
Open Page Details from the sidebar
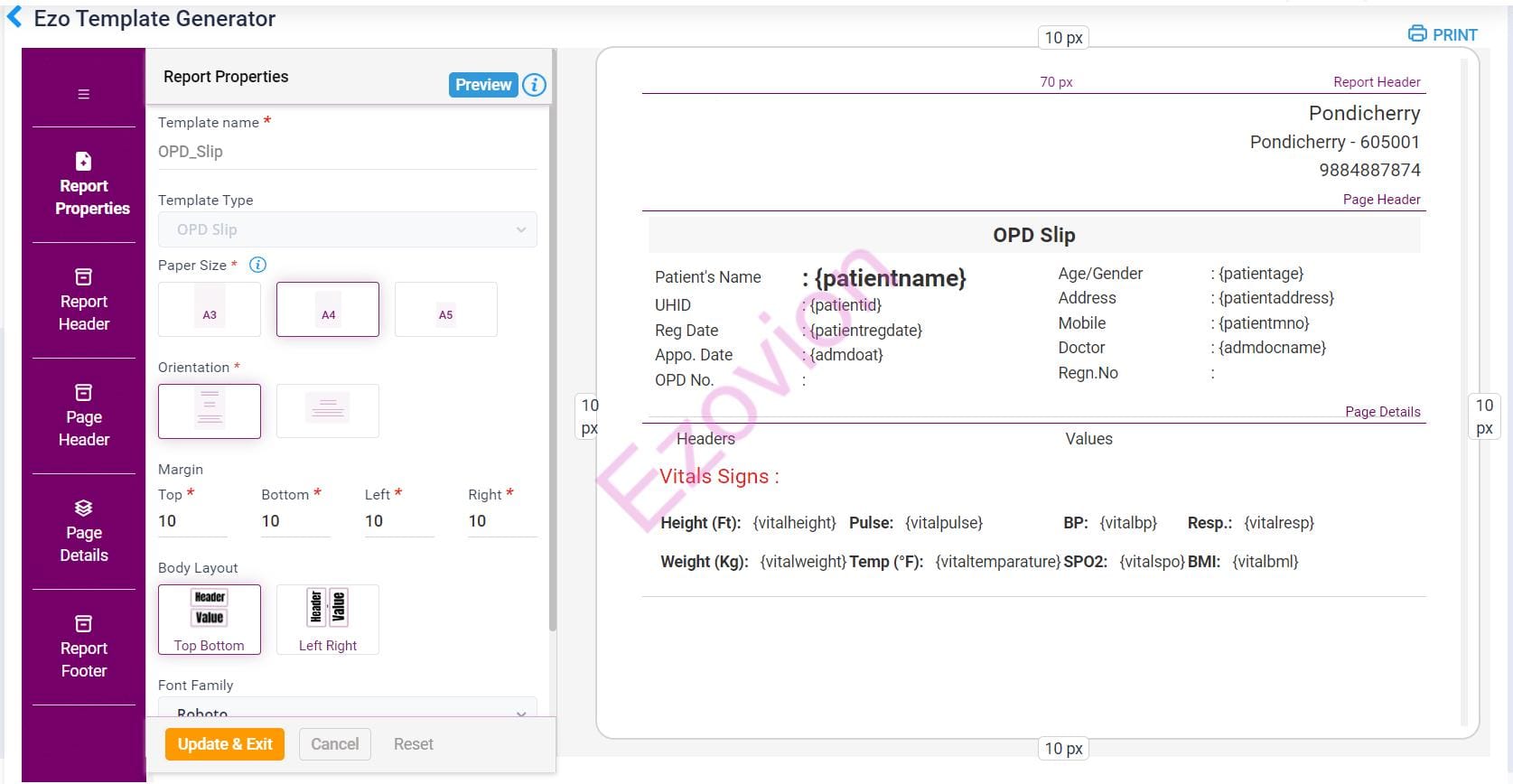[x=83, y=531]
